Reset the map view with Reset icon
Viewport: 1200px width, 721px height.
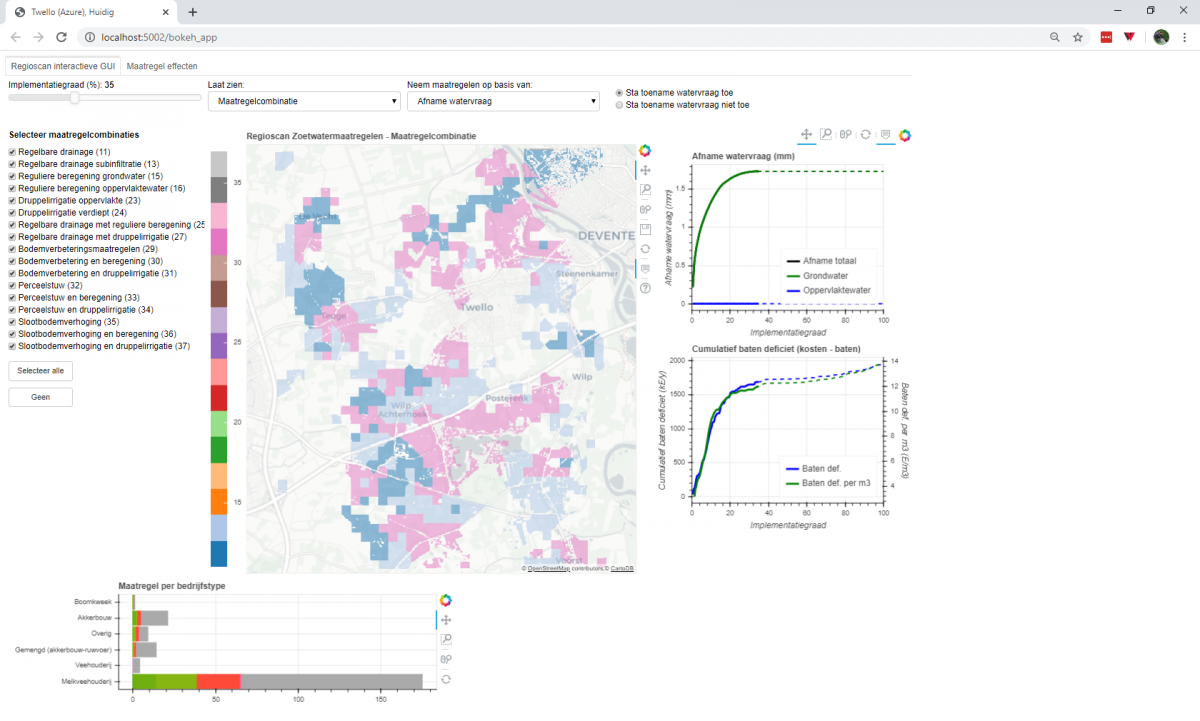pyautogui.click(x=645, y=248)
